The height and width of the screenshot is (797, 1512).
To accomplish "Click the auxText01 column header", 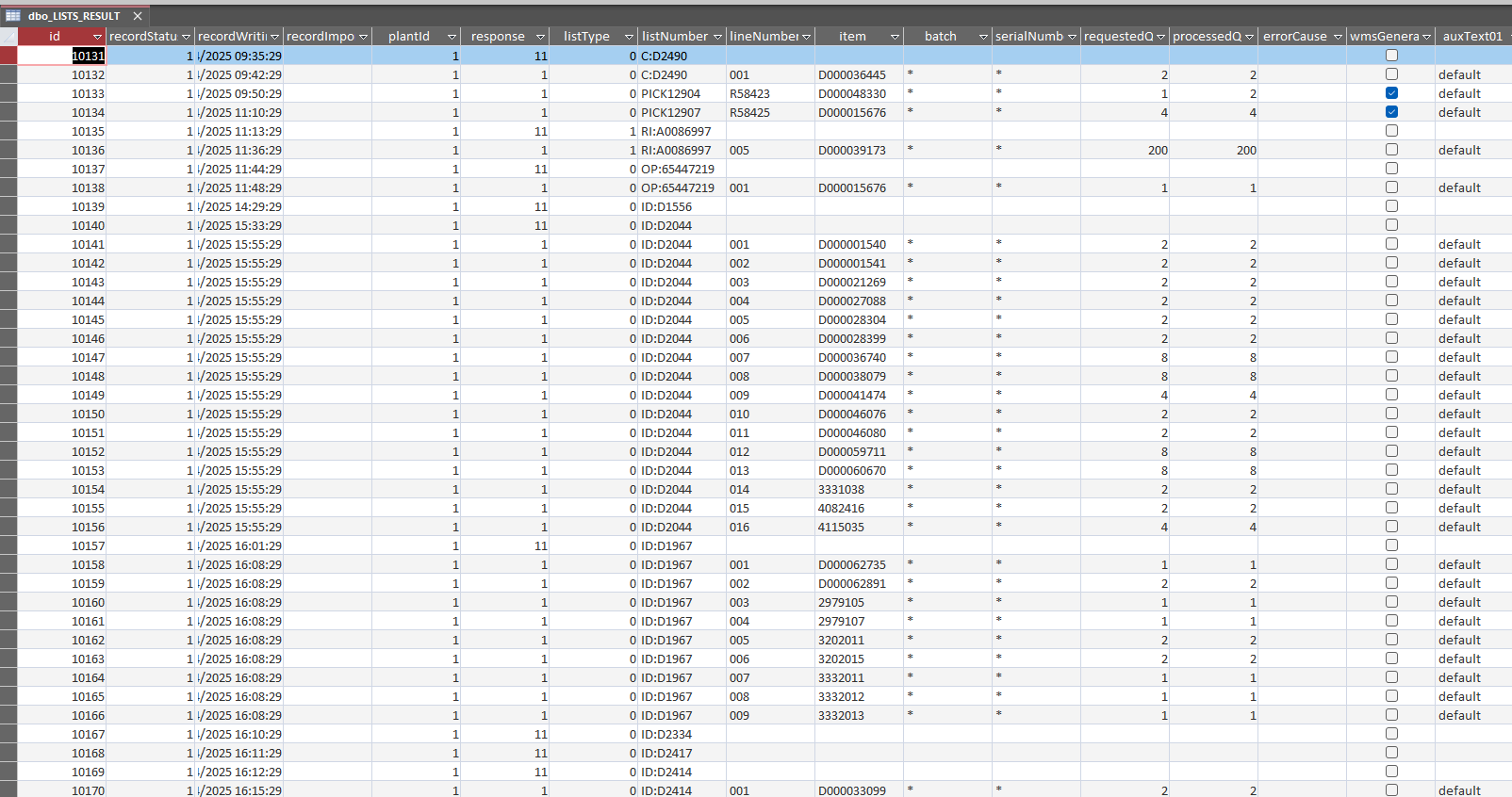I will click(x=1471, y=37).
